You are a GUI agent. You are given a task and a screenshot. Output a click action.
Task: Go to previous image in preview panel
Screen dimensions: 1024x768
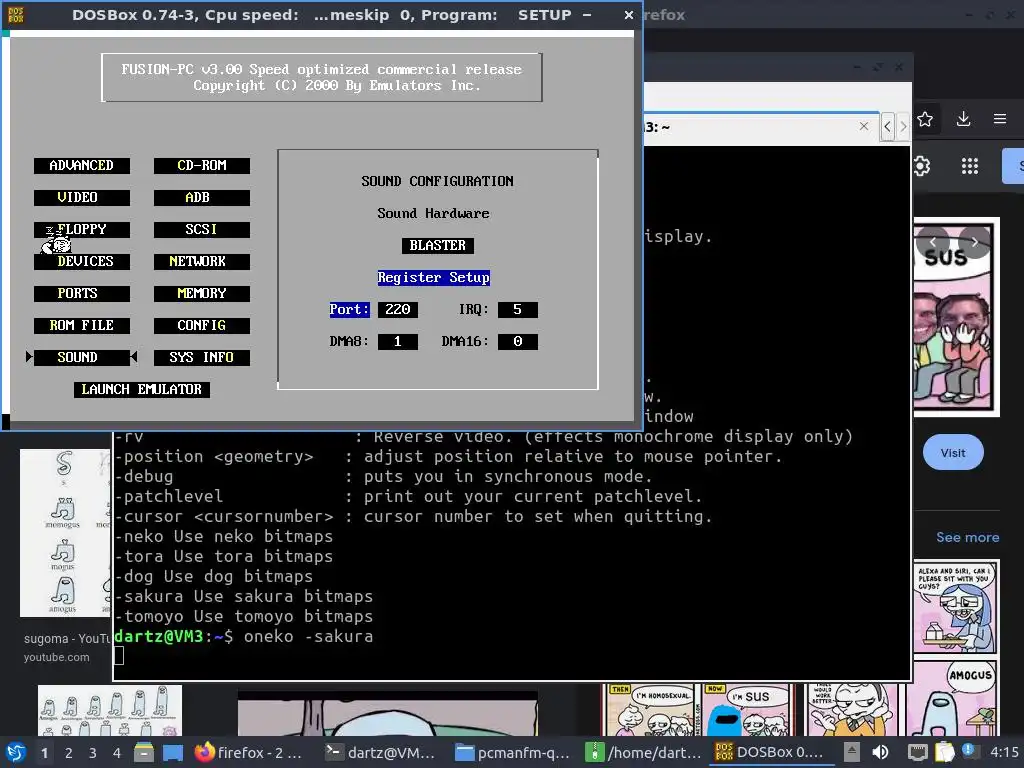point(933,242)
